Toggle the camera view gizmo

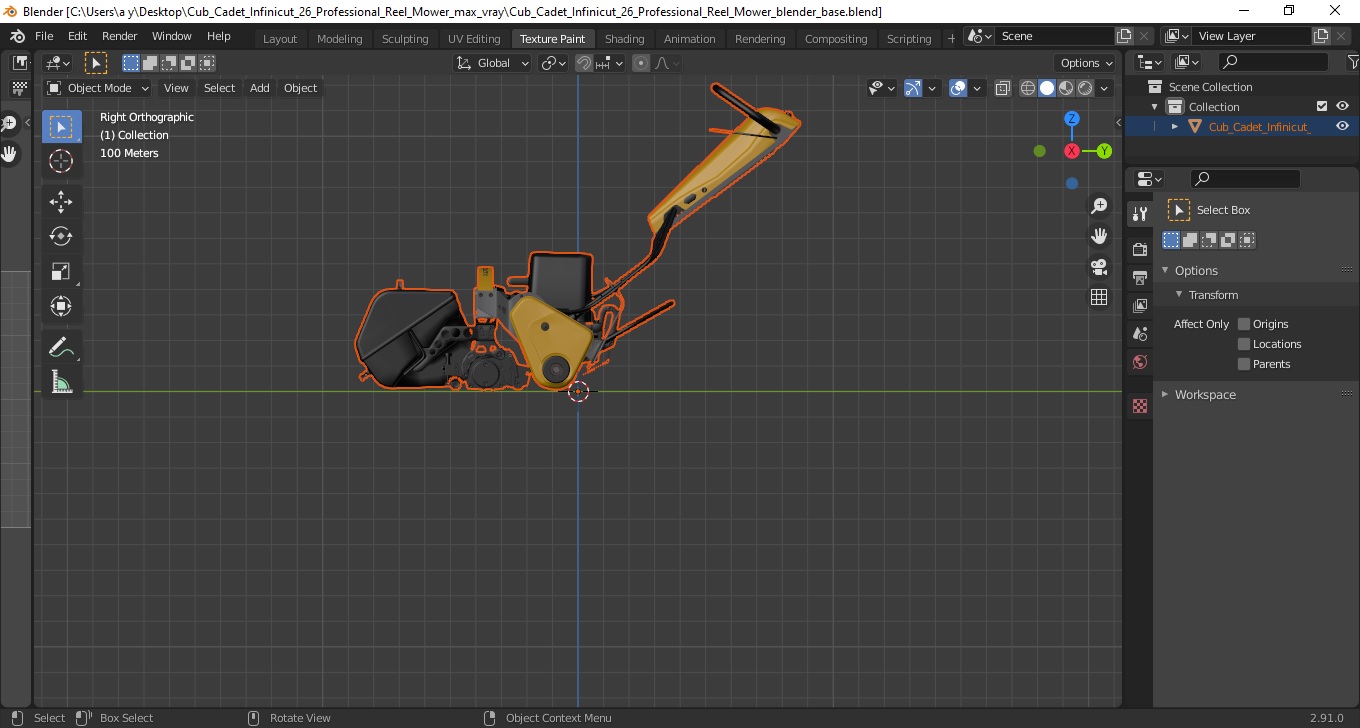(1099, 267)
